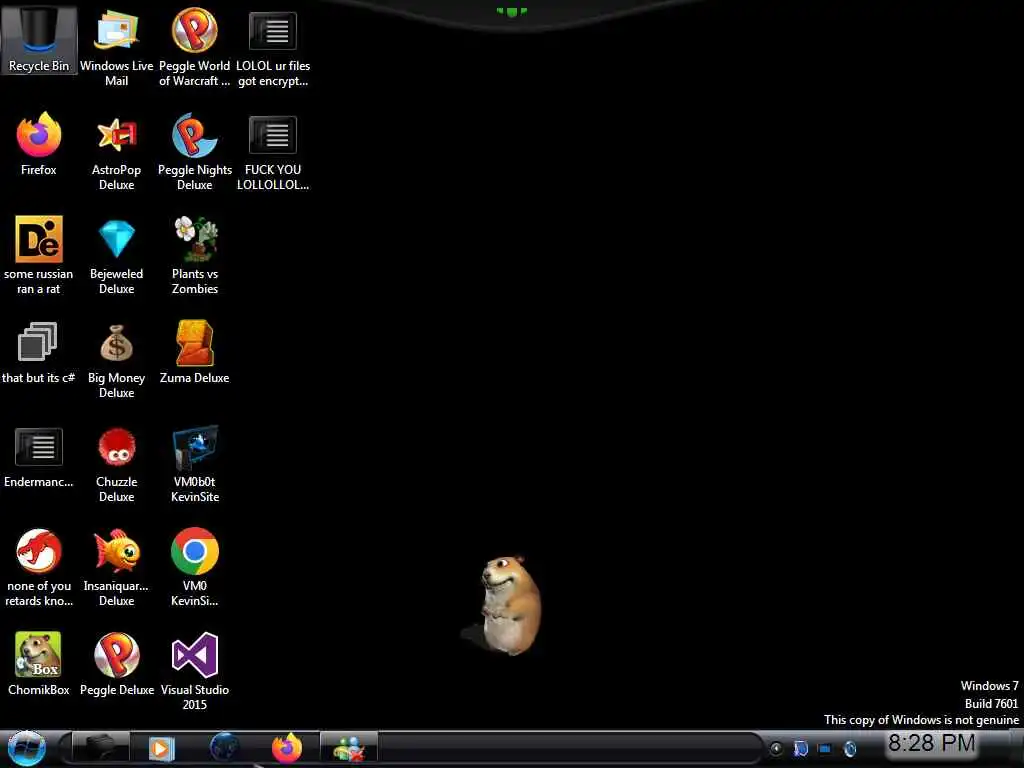Select Zuma Deluxe shortcut
Viewport: 1024px width, 768px height.
click(195, 351)
